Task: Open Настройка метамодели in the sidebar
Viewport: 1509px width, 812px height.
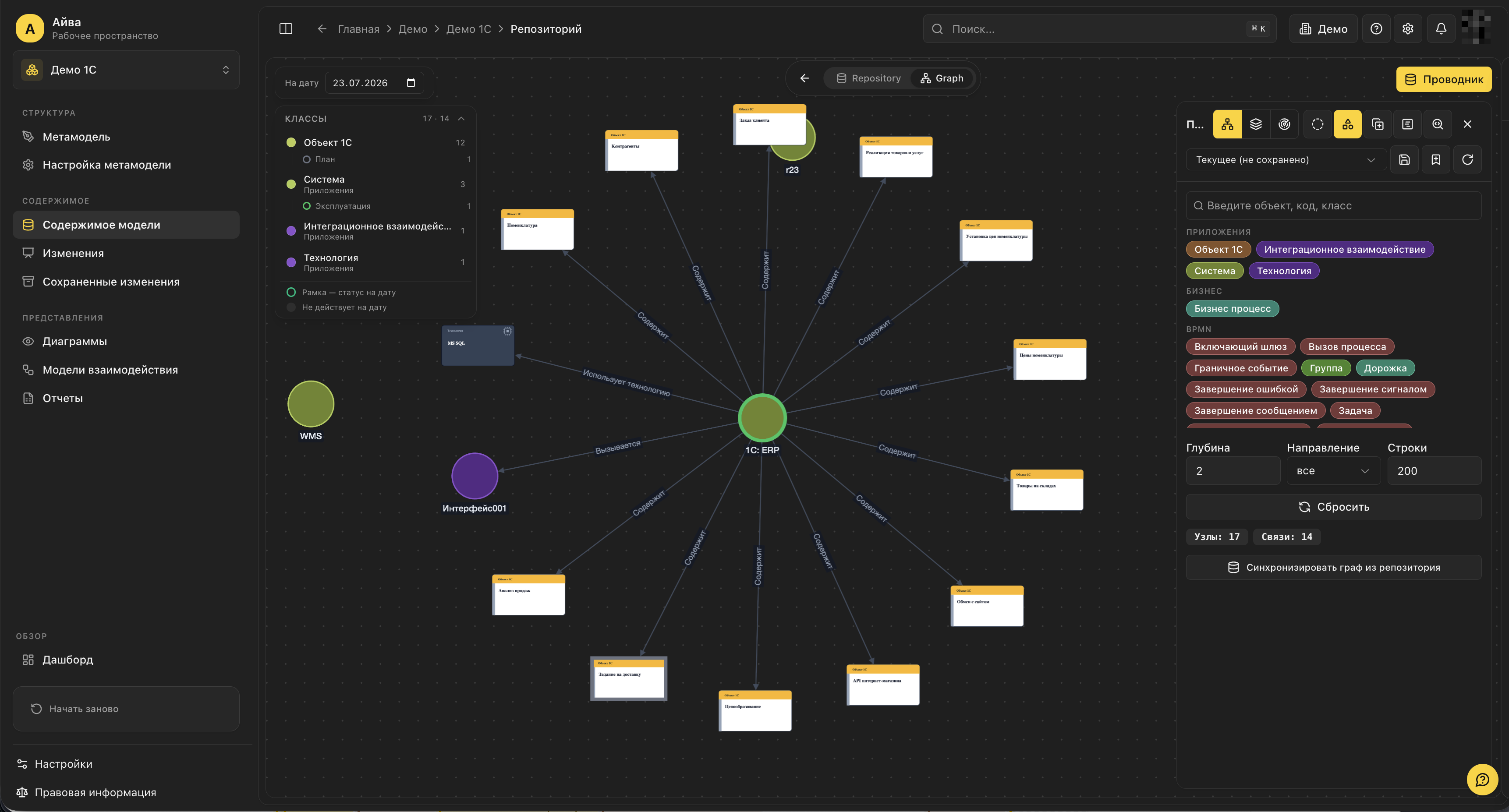Action: pos(126,165)
